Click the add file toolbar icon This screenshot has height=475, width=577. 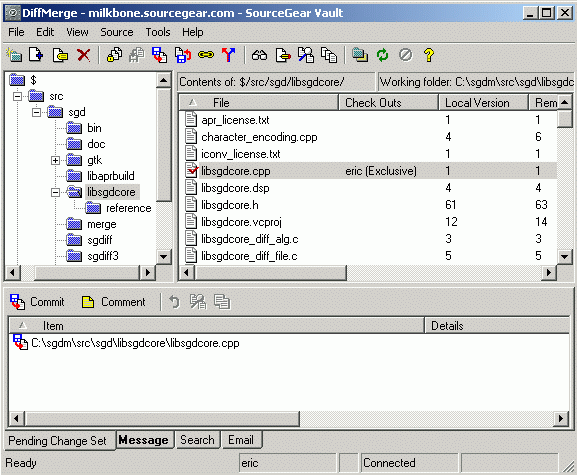pos(36,55)
